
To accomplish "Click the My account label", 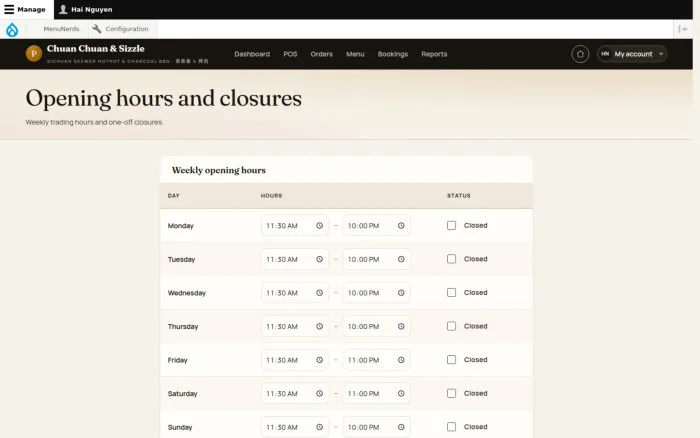I will [633, 54].
